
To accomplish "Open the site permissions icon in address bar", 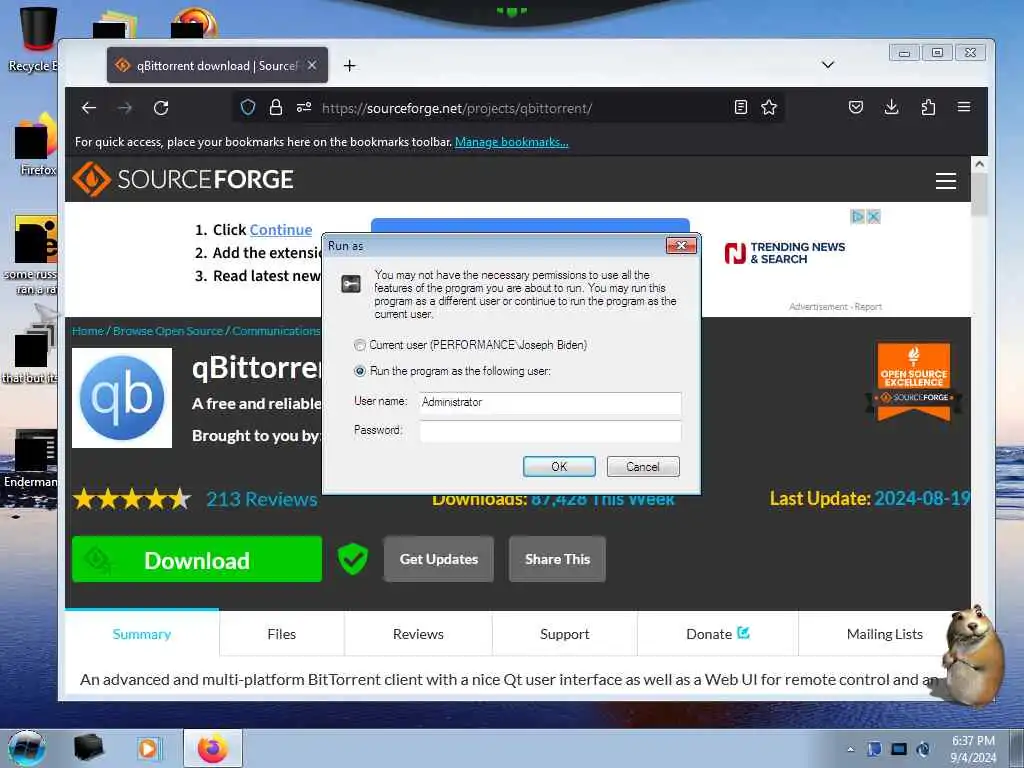I will click(304, 108).
